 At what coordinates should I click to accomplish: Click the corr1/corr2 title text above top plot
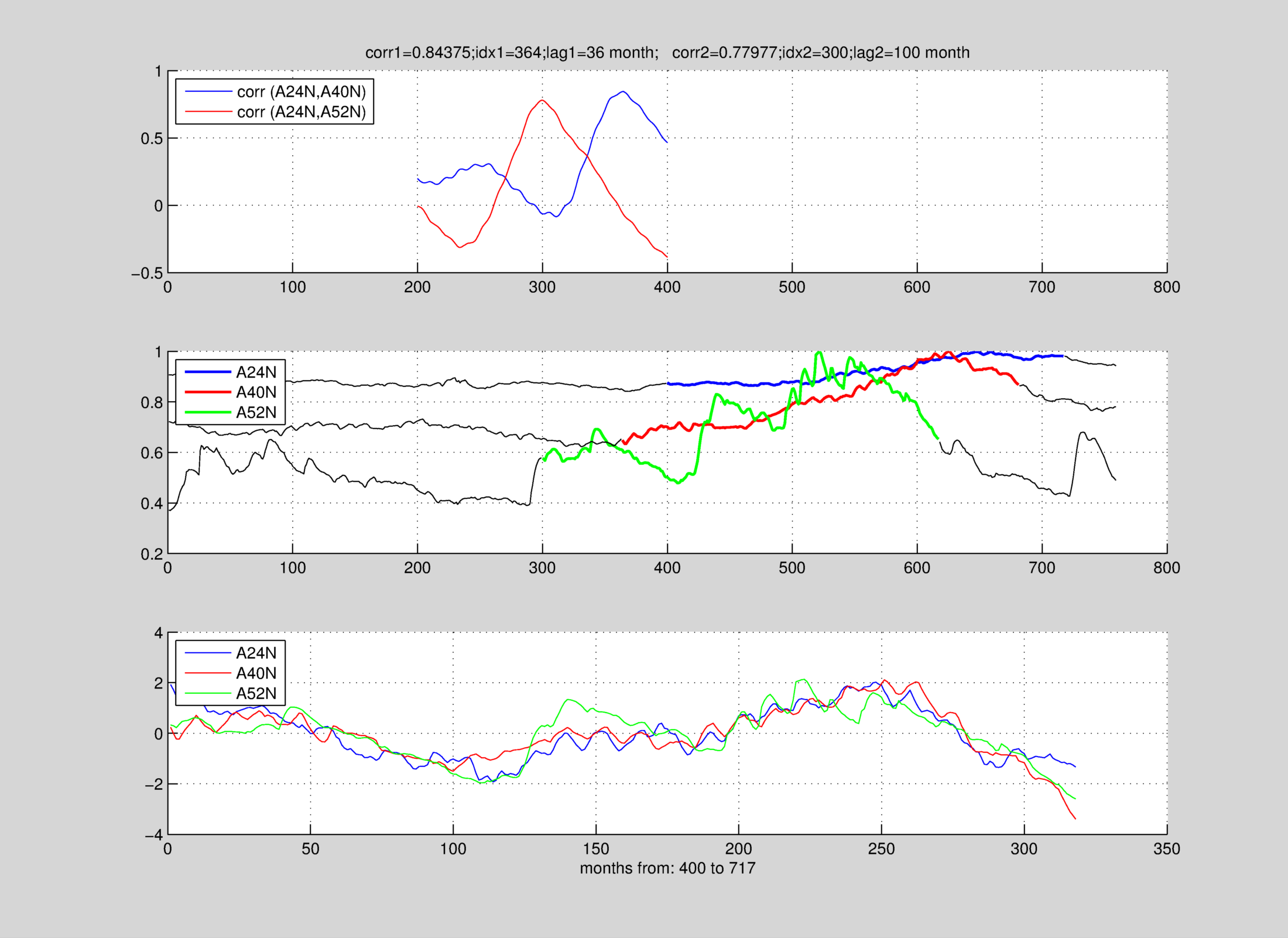pos(667,53)
